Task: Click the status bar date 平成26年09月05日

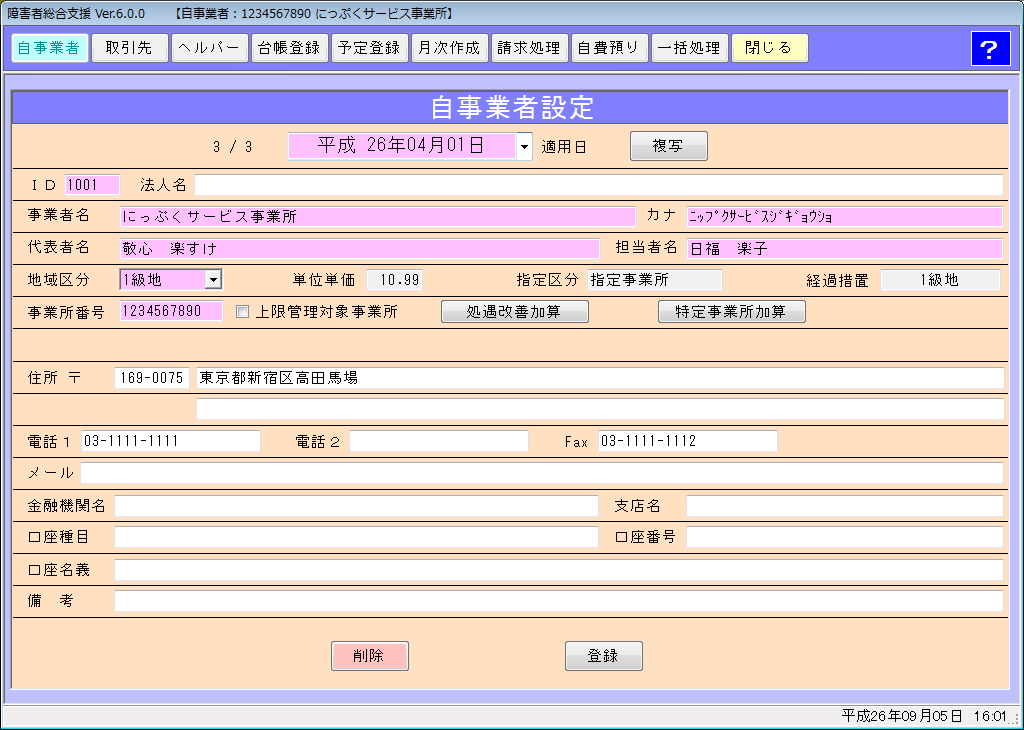Action: [902, 716]
